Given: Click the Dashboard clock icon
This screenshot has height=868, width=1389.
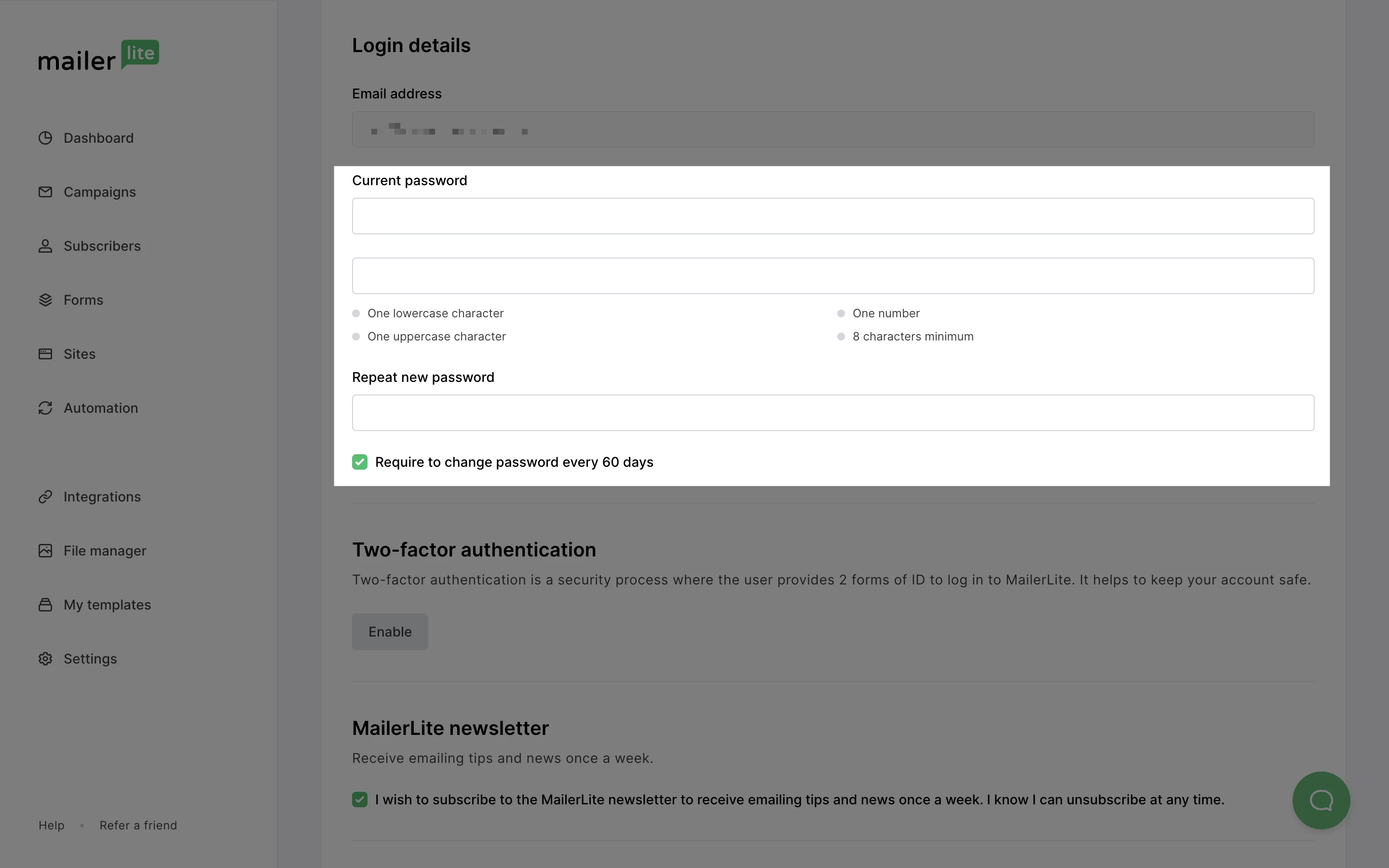Looking at the screenshot, I should click(45, 138).
